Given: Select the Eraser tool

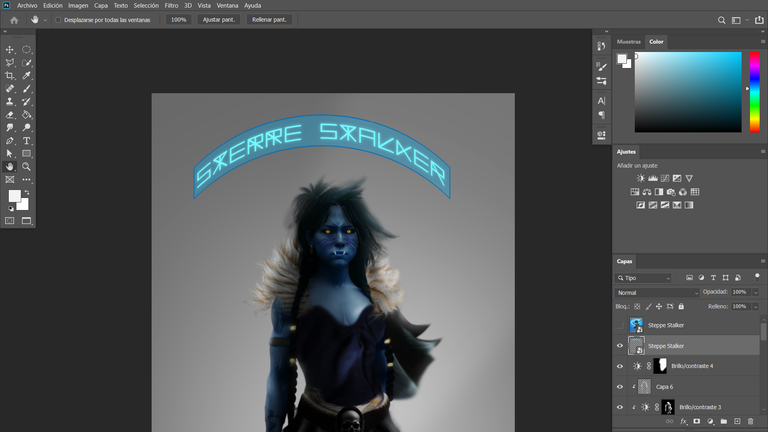Looking at the screenshot, I should (10, 115).
